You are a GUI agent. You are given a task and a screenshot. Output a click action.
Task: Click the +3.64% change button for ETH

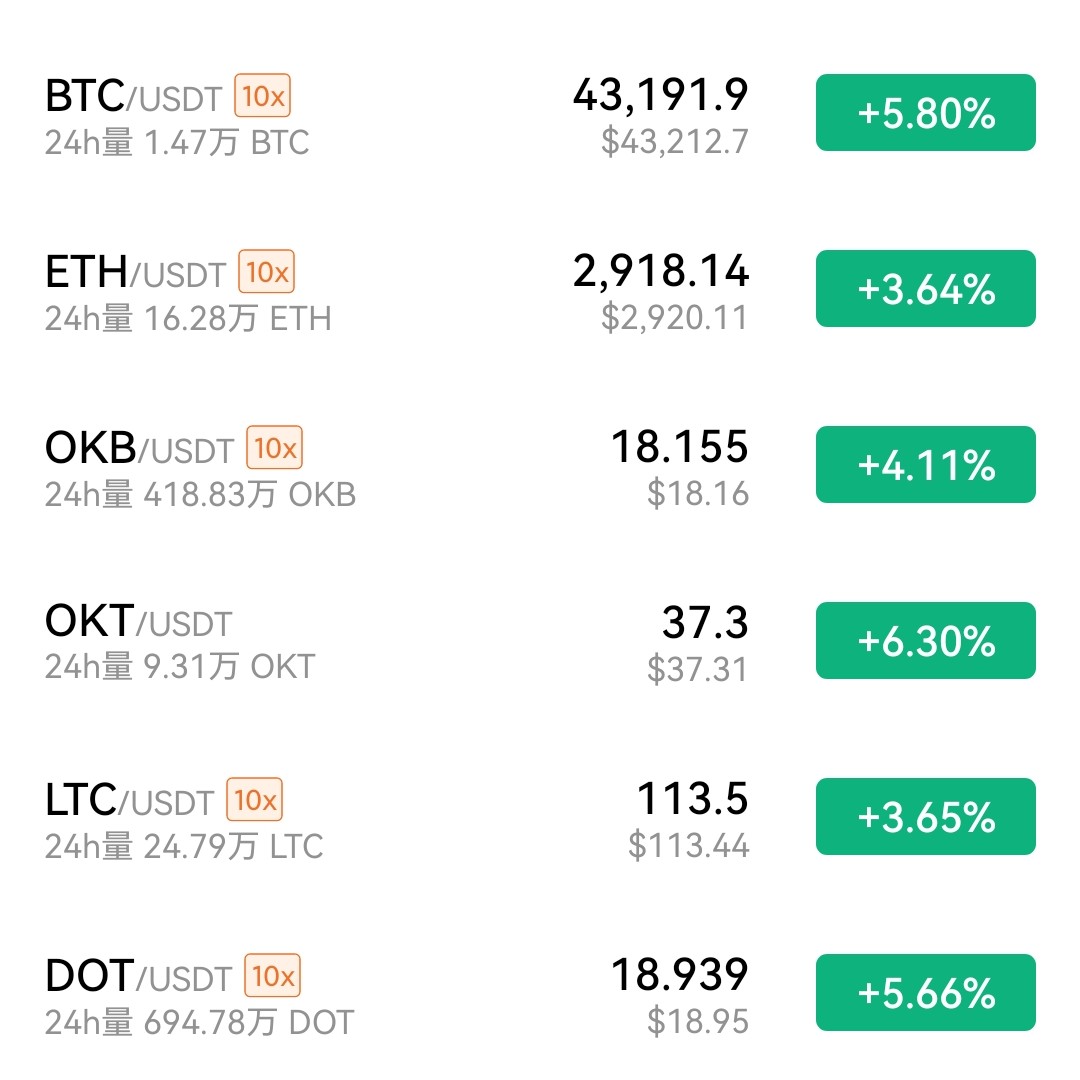[926, 289]
